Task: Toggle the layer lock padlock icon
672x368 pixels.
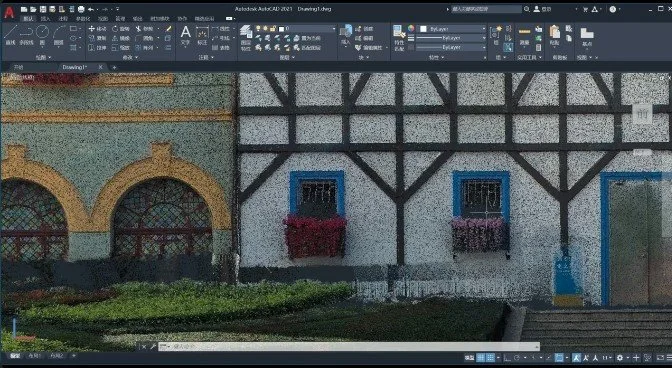Action: pos(273,29)
